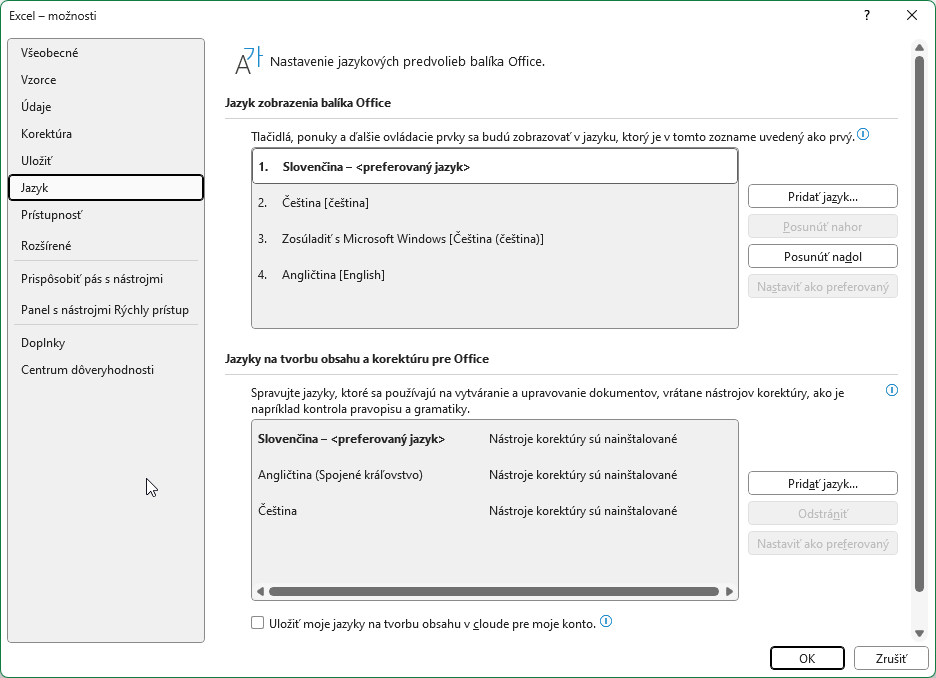Click right arrow of authoring list scrollbar
Screen dimensions: 936x678
click(x=729, y=591)
